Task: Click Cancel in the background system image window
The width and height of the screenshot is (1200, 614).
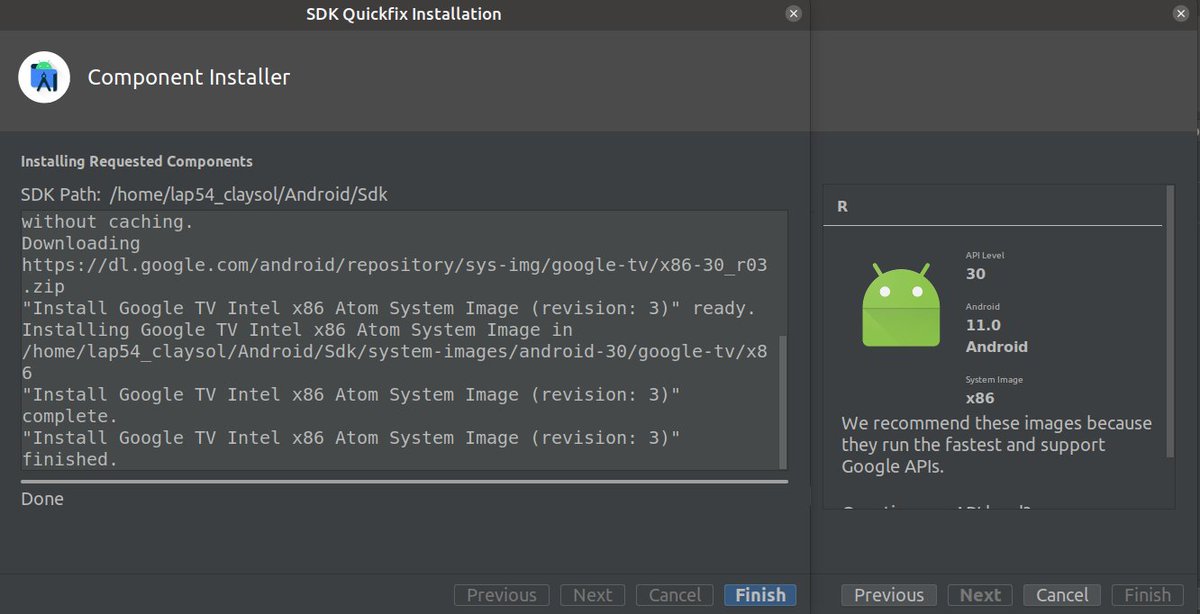Action: pos(1062,595)
